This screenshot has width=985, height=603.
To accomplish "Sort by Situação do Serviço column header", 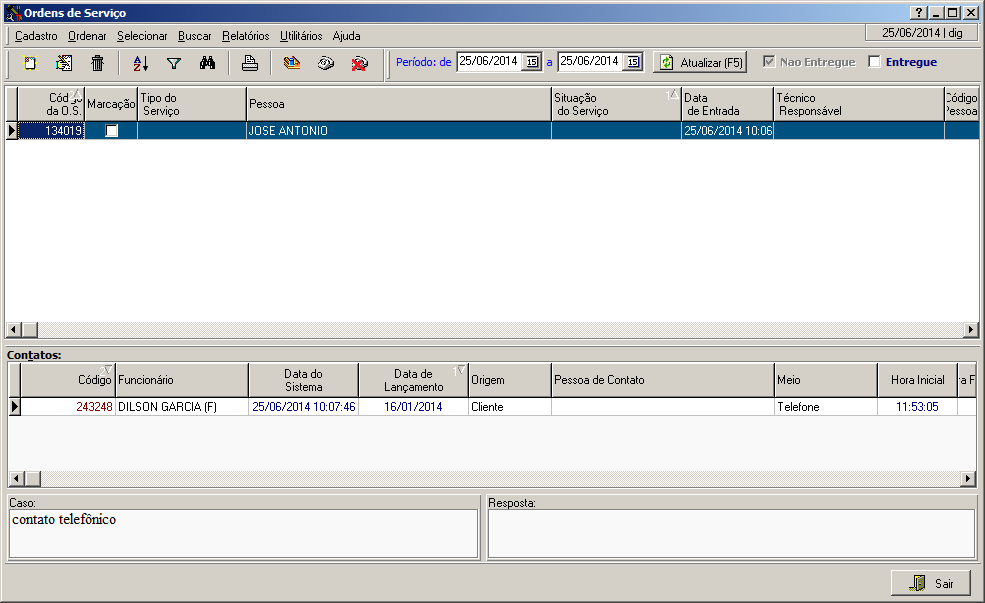I will tap(615, 104).
